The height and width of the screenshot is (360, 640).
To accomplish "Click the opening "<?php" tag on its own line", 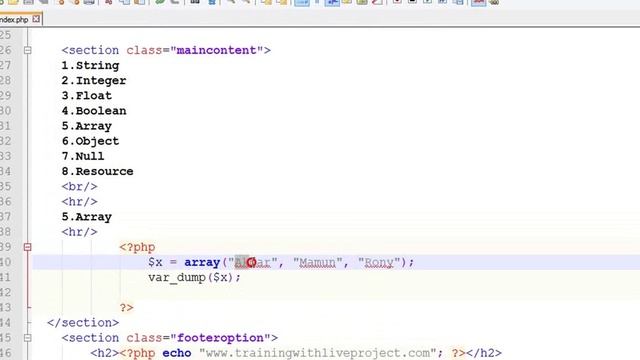I will (137, 247).
